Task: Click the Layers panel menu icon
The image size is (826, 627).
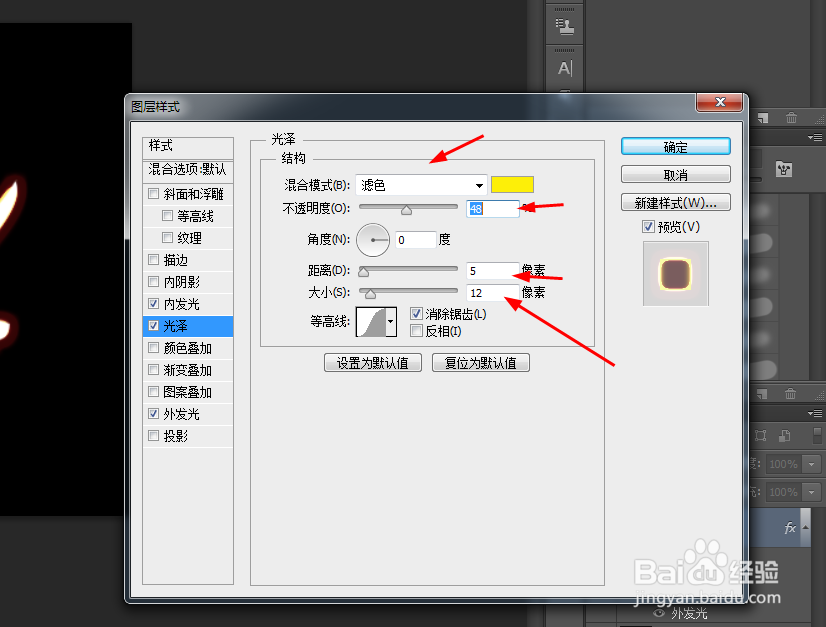Action: pos(815,413)
